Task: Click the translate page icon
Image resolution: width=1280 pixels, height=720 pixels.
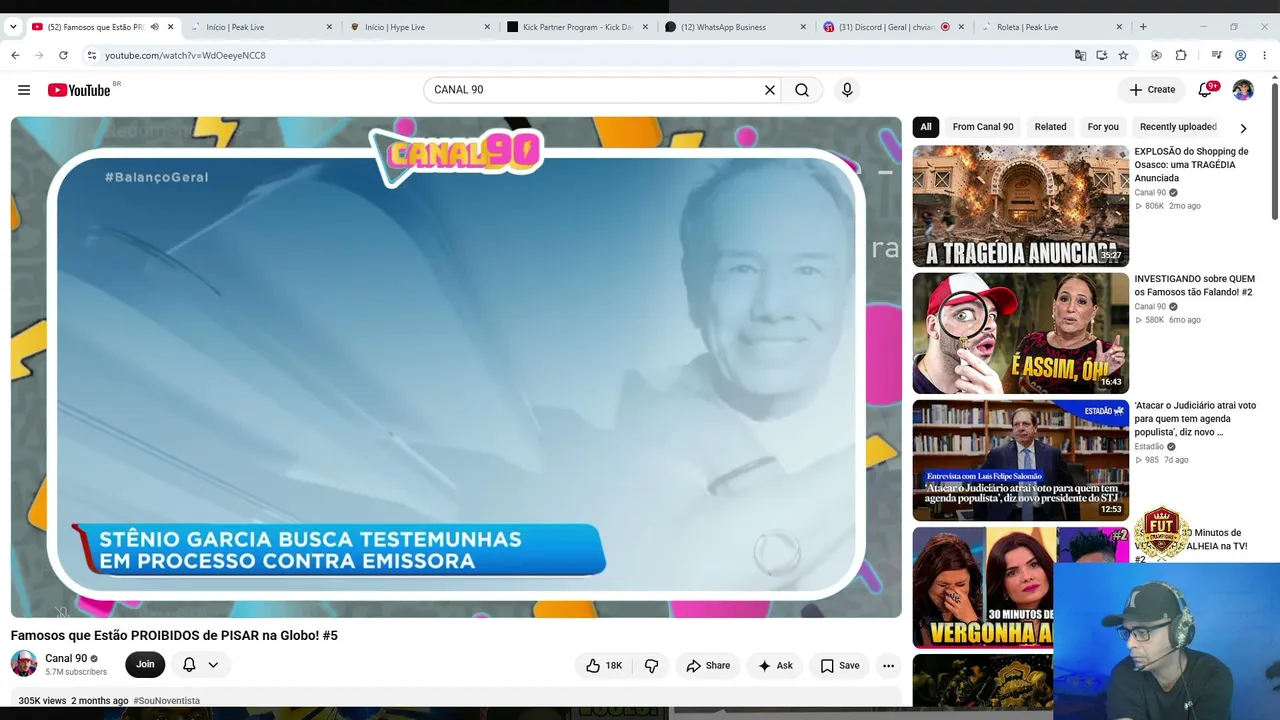Action: pyautogui.click(x=1080, y=55)
